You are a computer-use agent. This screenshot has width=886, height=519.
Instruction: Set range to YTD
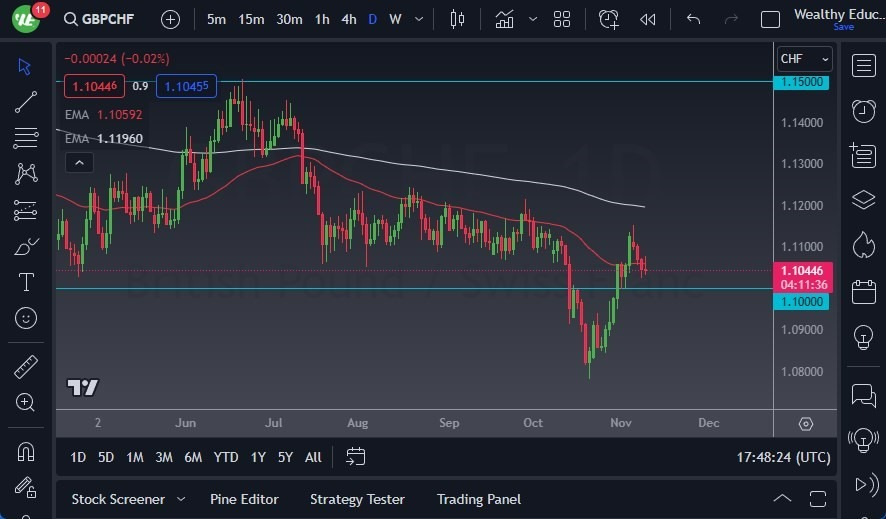(225, 457)
